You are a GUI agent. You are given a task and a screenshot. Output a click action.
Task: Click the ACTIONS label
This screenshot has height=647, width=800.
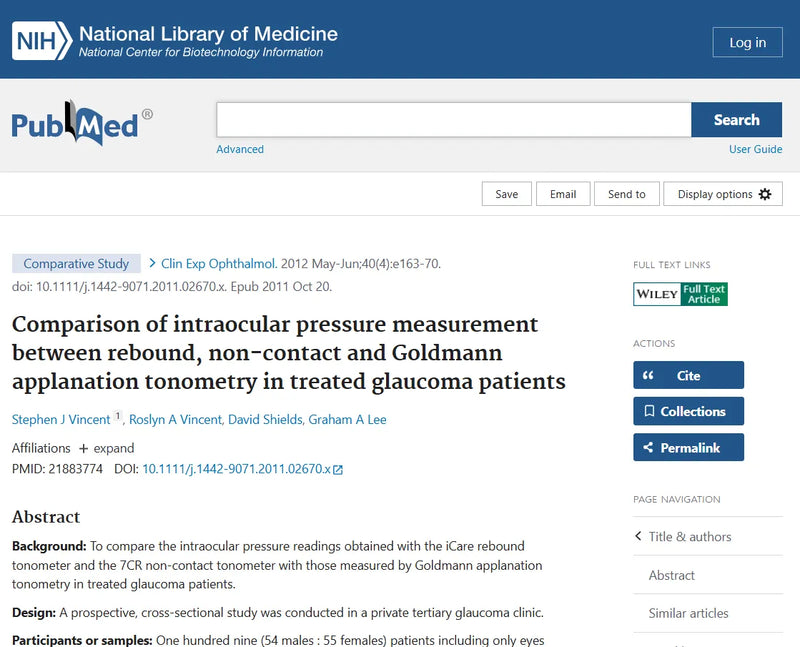[654, 343]
